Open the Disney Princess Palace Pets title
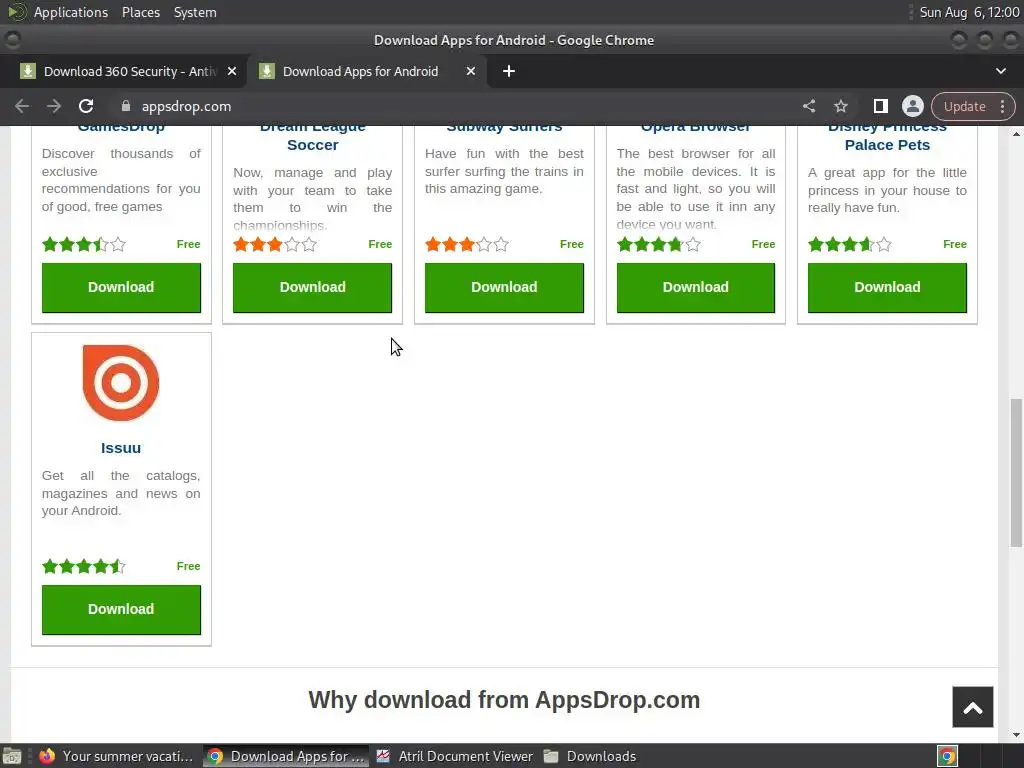This screenshot has height=768, width=1024. [888, 136]
